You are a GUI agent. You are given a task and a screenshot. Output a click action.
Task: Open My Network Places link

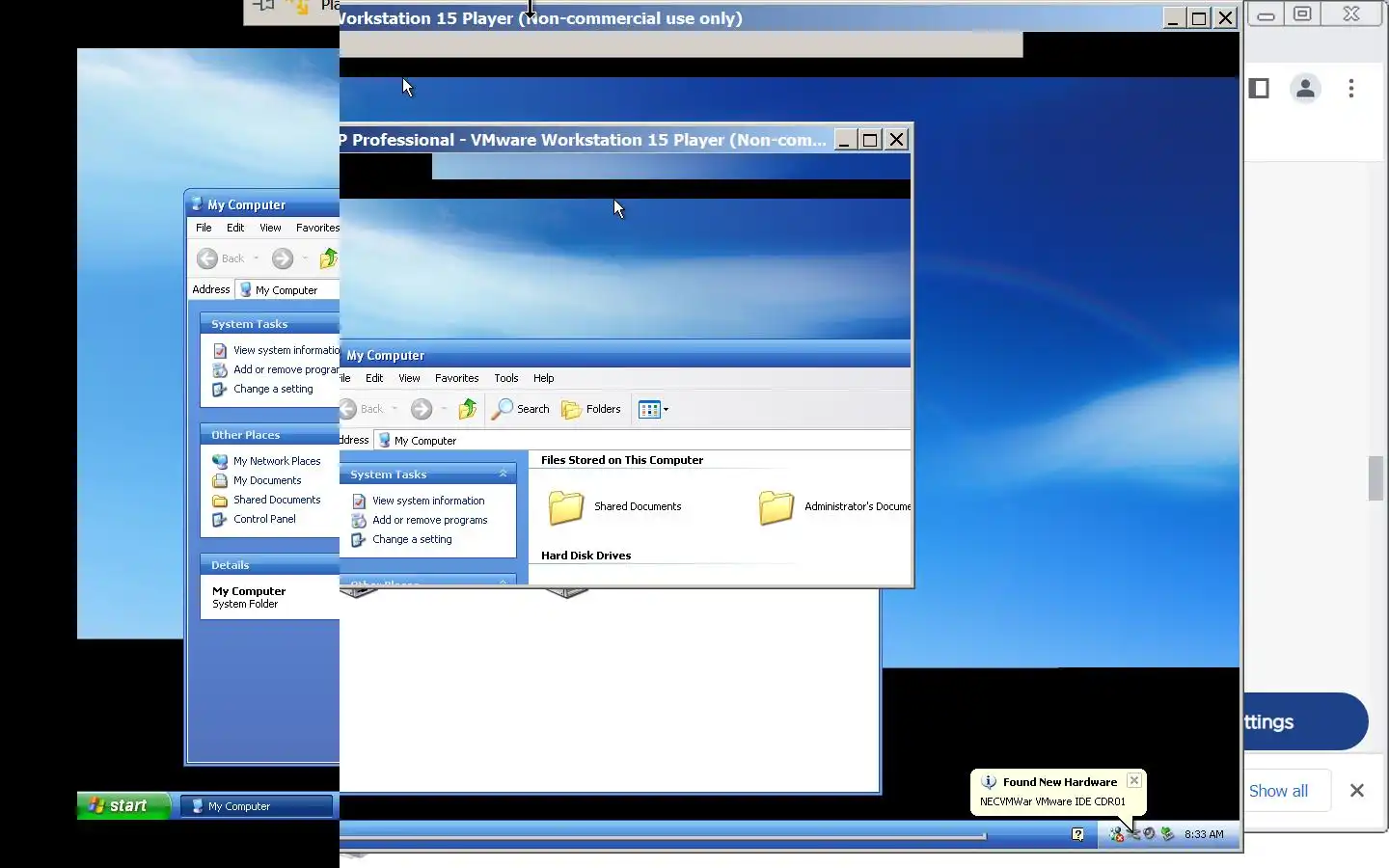pos(277,461)
